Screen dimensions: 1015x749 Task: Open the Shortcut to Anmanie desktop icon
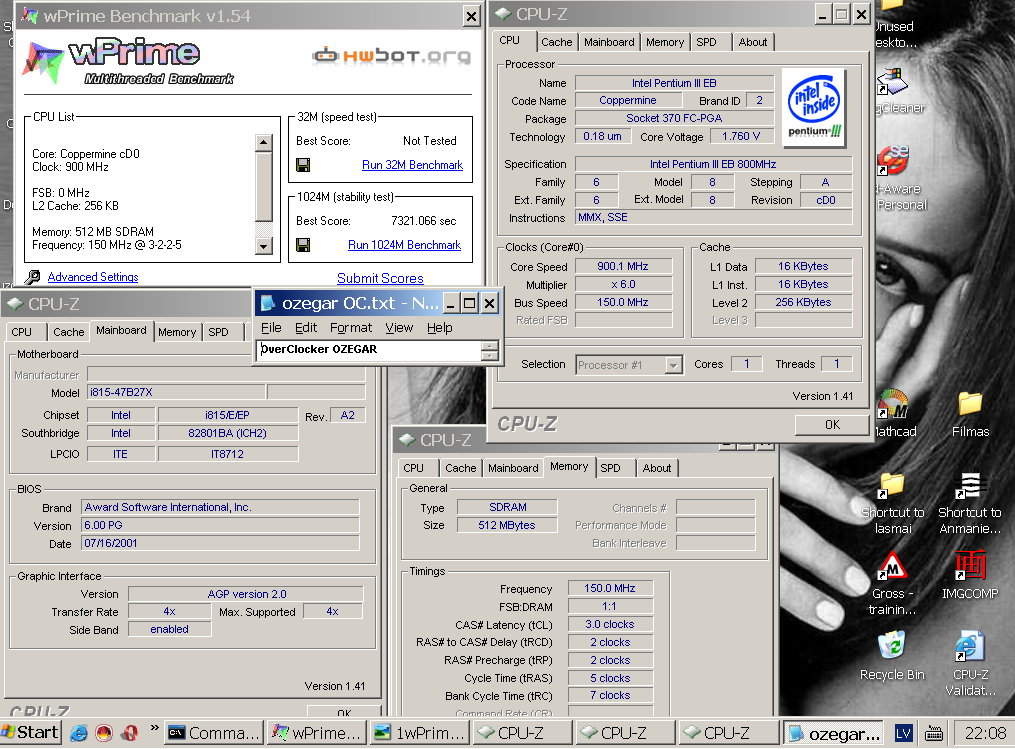[970, 503]
